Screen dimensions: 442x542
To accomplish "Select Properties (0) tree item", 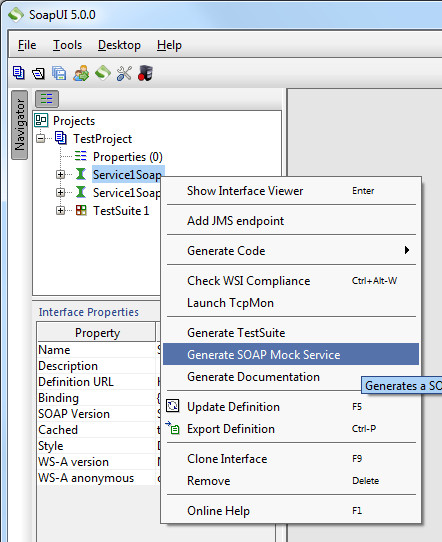I will (x=128, y=157).
